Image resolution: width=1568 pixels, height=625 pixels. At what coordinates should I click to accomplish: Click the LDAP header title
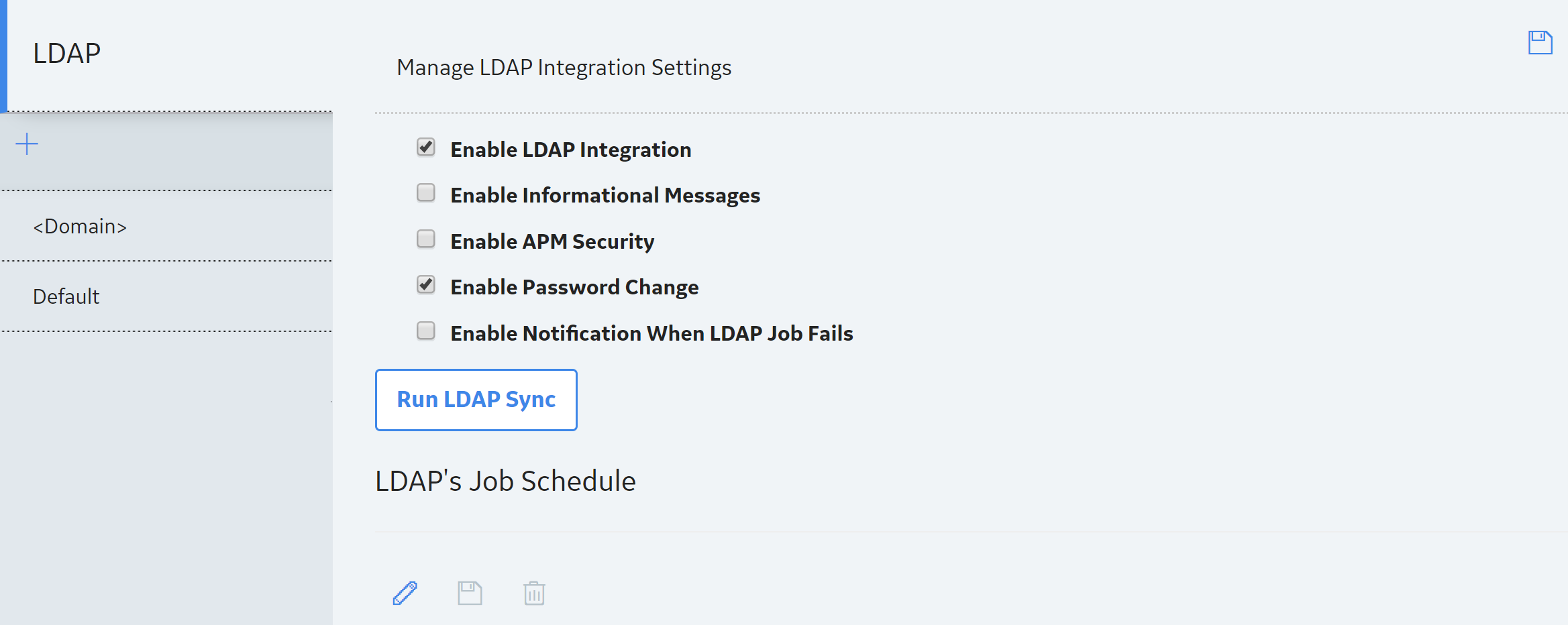[x=67, y=53]
